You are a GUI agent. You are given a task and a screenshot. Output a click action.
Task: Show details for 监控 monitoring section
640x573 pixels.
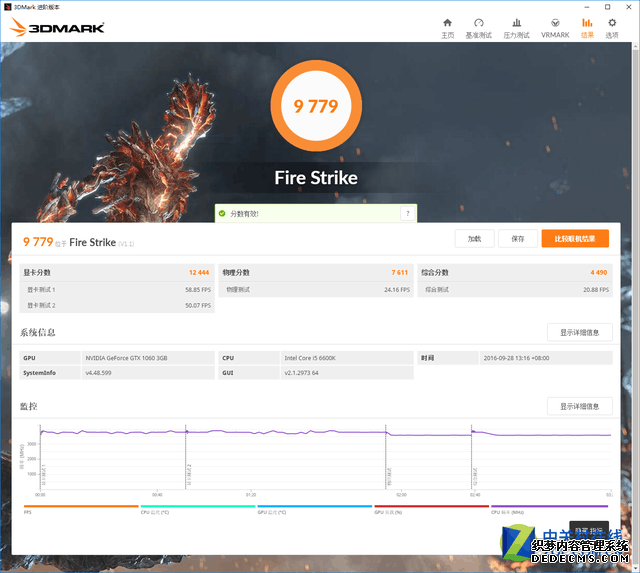[x=580, y=406]
